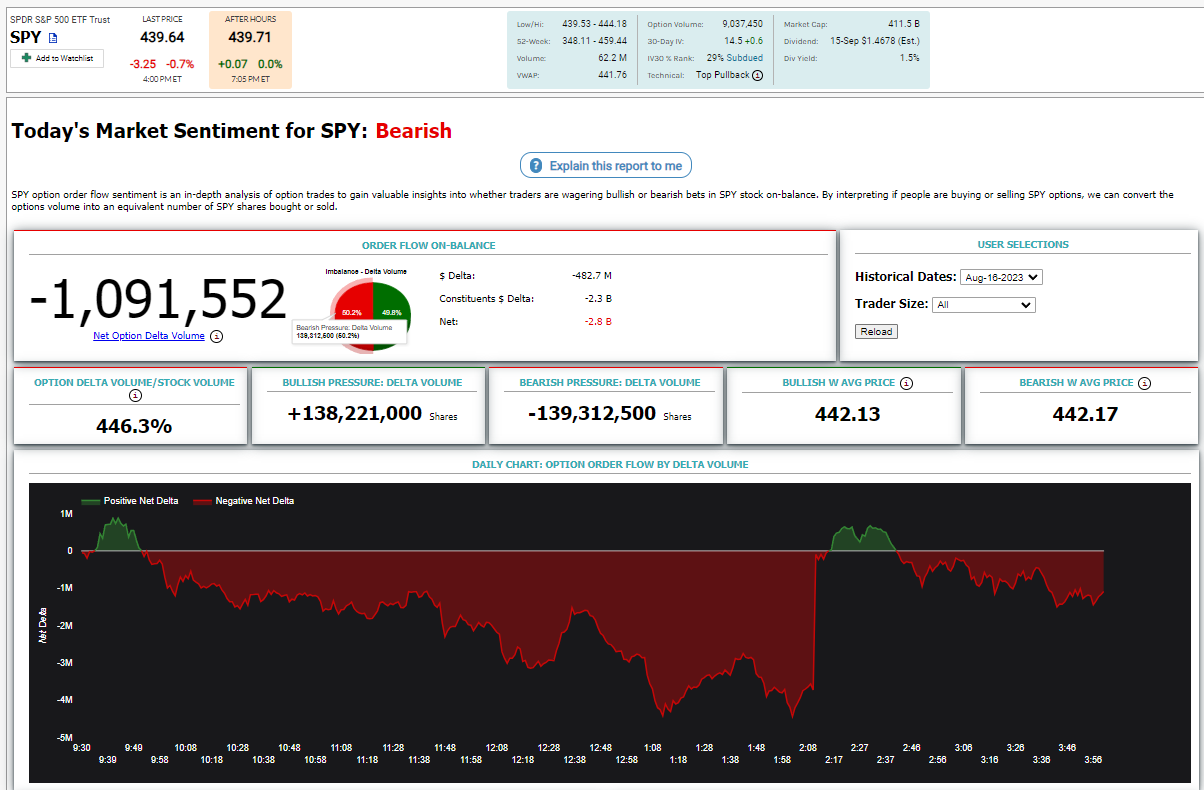This screenshot has width=1204, height=790.
Task: Click the 1M label on Net Delta axis
Action: (x=67, y=514)
